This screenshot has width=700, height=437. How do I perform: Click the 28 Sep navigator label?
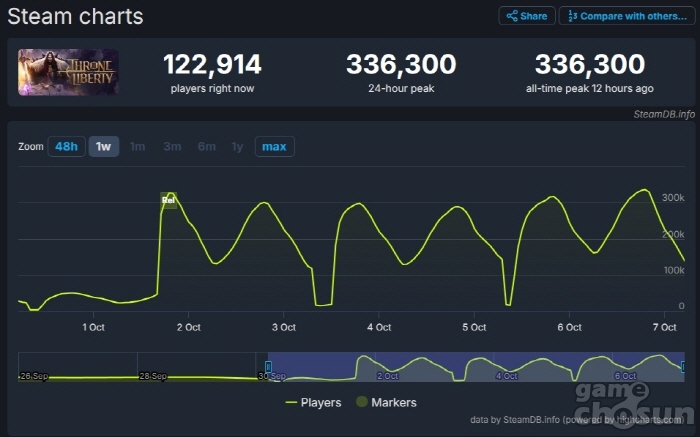point(153,376)
